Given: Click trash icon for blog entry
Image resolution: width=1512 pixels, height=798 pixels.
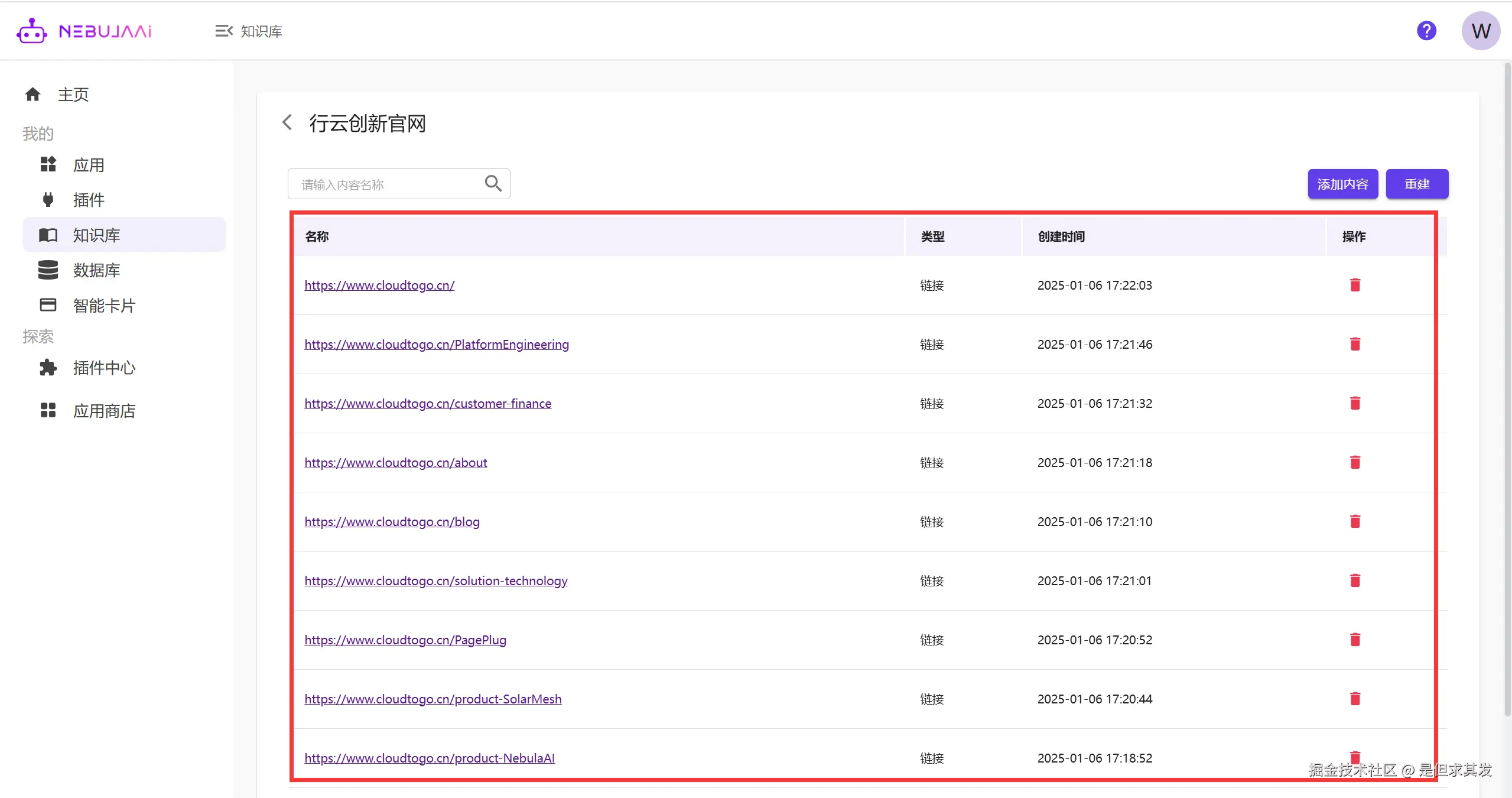Looking at the screenshot, I should (1355, 521).
